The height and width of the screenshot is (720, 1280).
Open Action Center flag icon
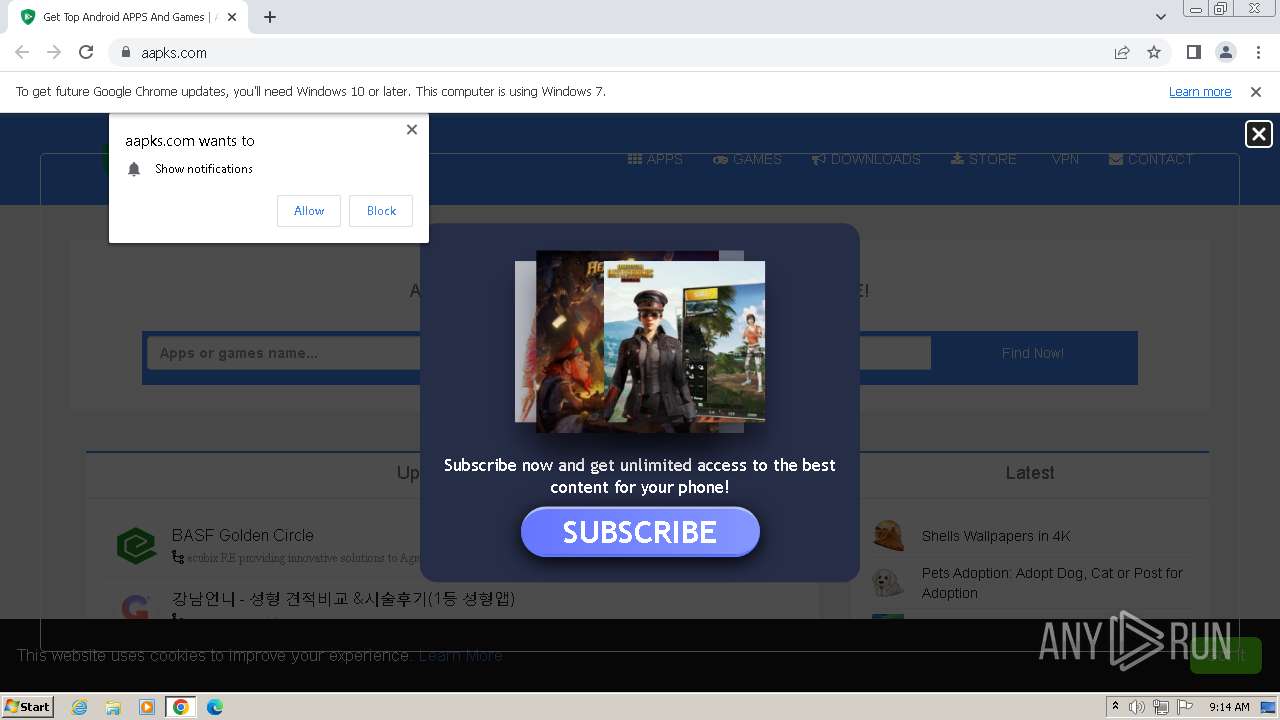(x=1185, y=707)
